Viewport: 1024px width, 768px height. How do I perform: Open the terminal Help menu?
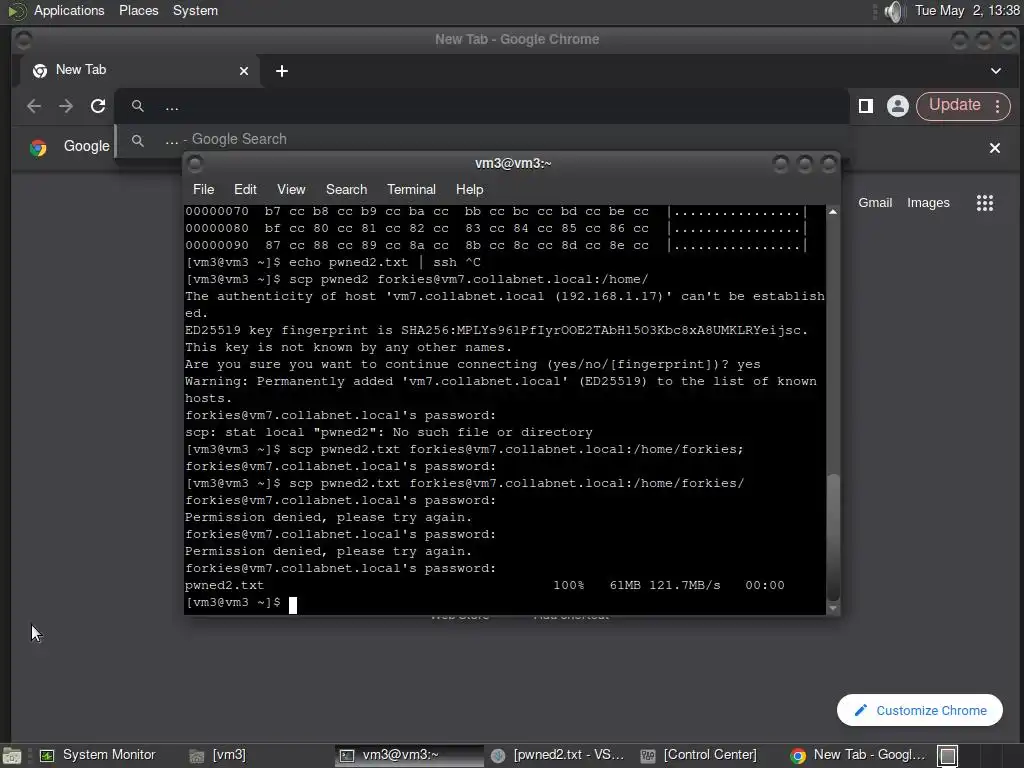469,189
